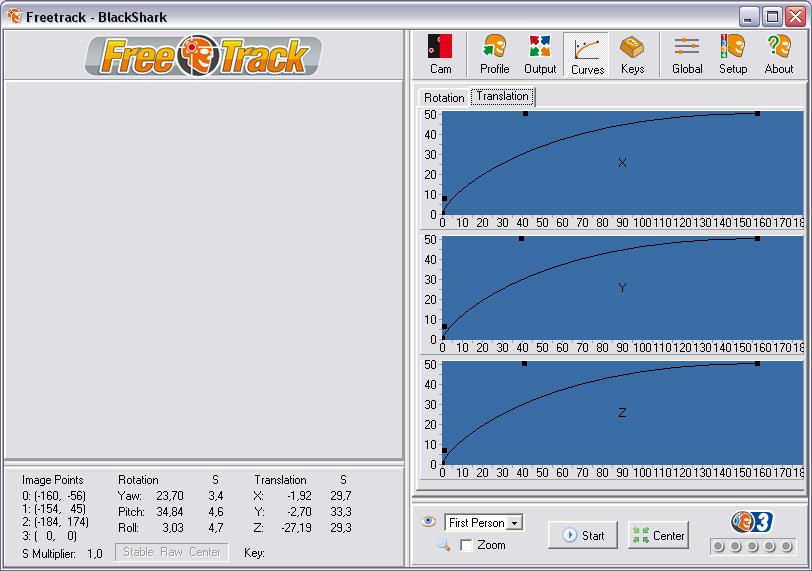812x571 pixels.
Task: Click Yaw smoothing value 3,4
Action: tap(216, 495)
